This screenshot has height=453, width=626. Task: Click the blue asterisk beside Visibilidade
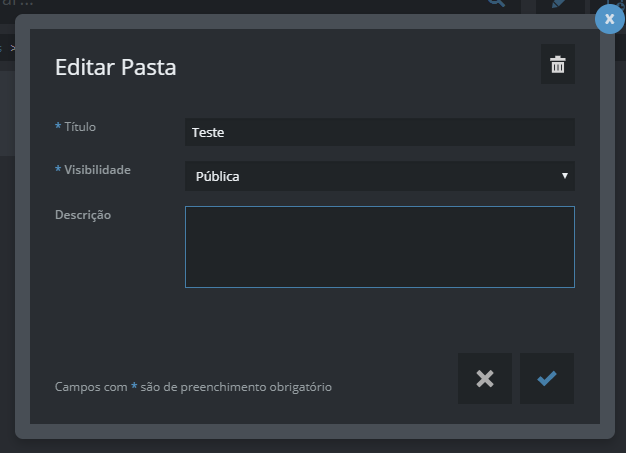pos(58,170)
